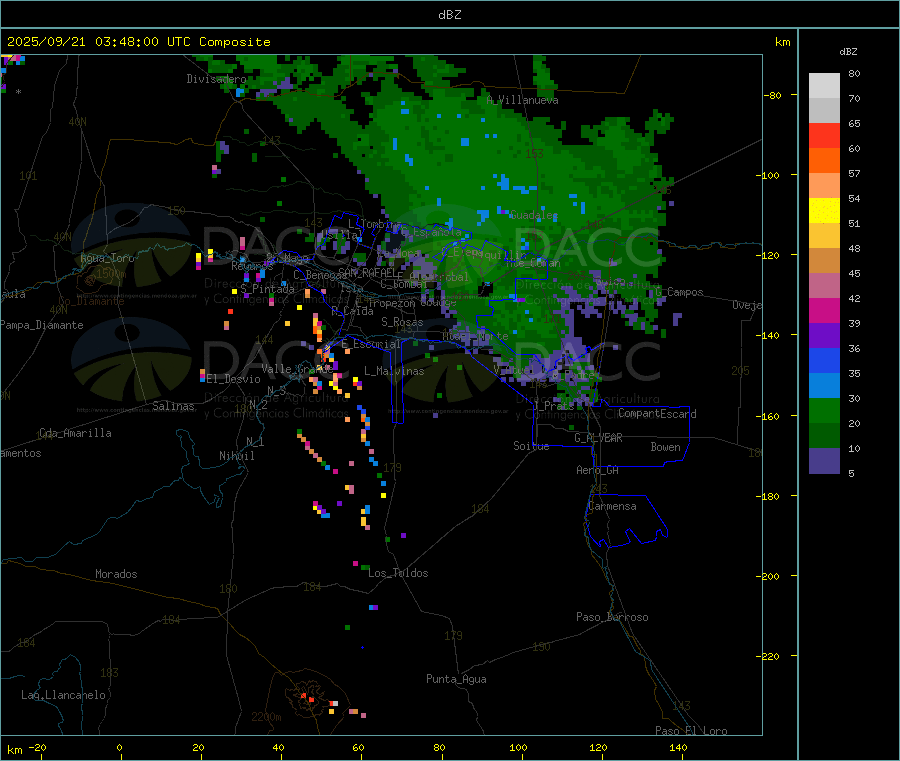Click the timestamp text 2025/09/21 03:48:00 UTC Composite

138,42
